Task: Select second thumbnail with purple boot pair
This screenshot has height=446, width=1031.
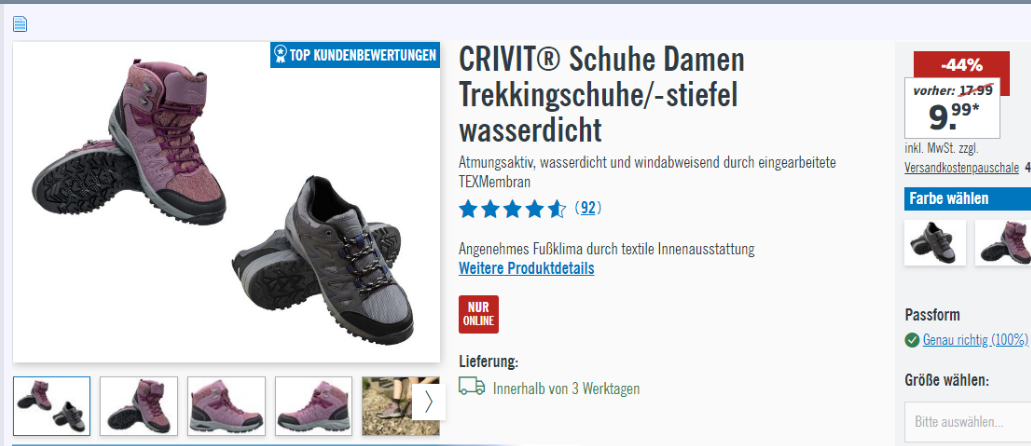Action: pos(139,406)
